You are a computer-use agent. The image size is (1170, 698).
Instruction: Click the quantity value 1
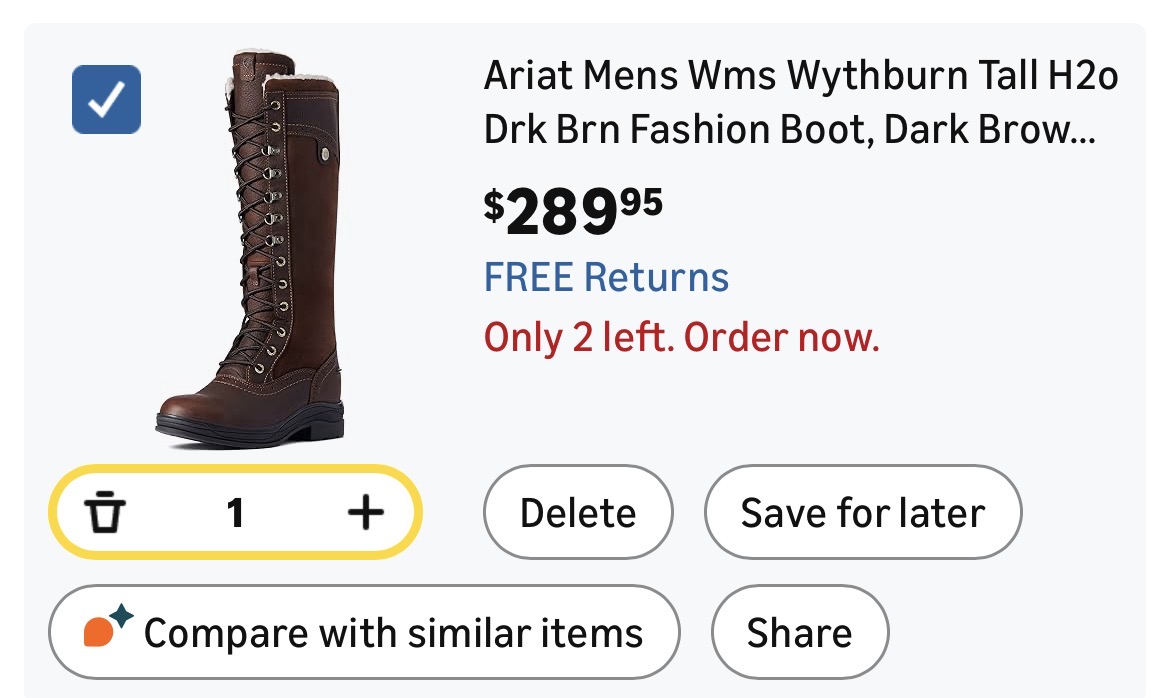click(x=235, y=514)
